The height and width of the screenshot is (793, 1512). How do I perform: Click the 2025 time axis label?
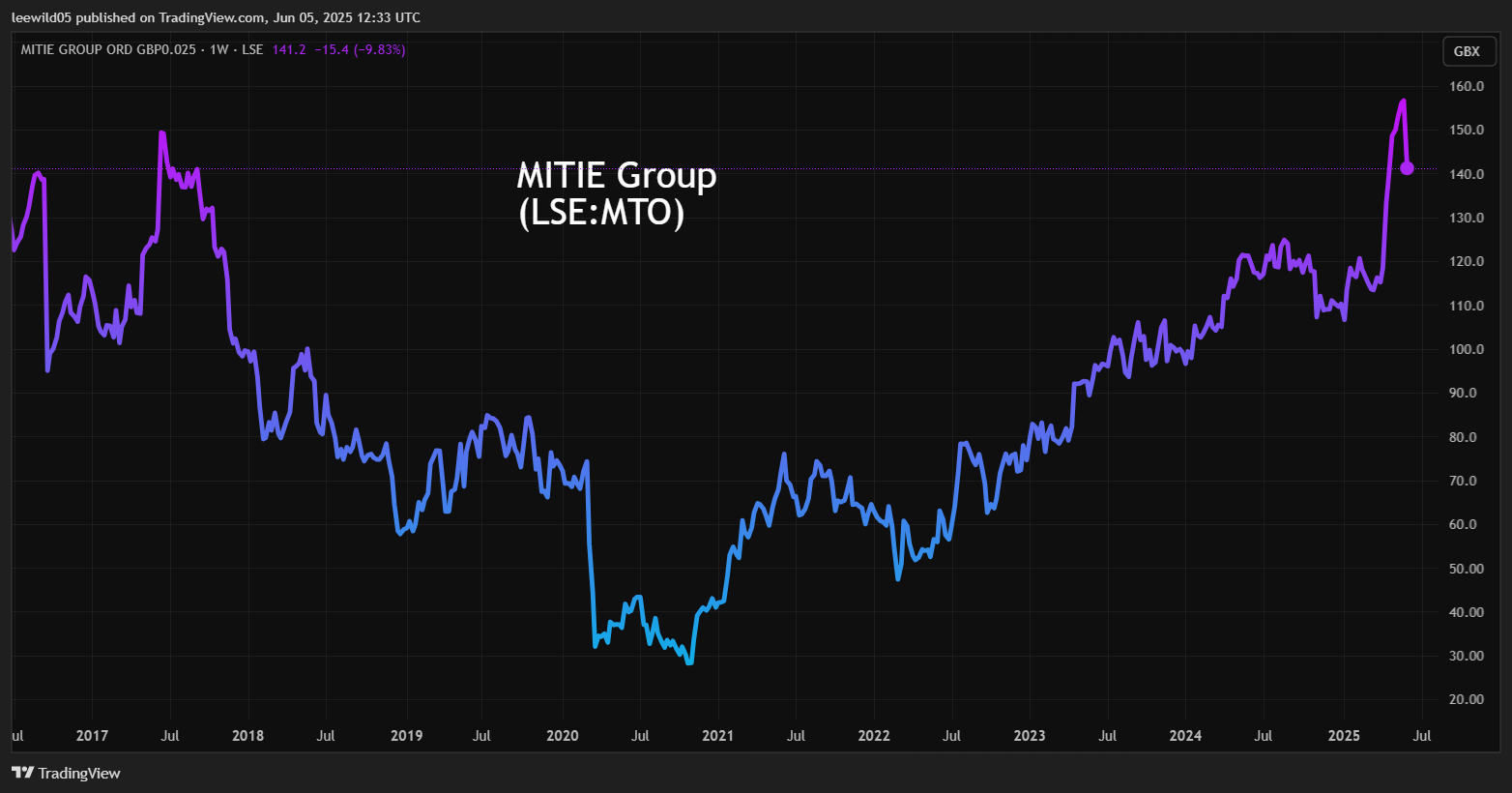click(x=1344, y=736)
